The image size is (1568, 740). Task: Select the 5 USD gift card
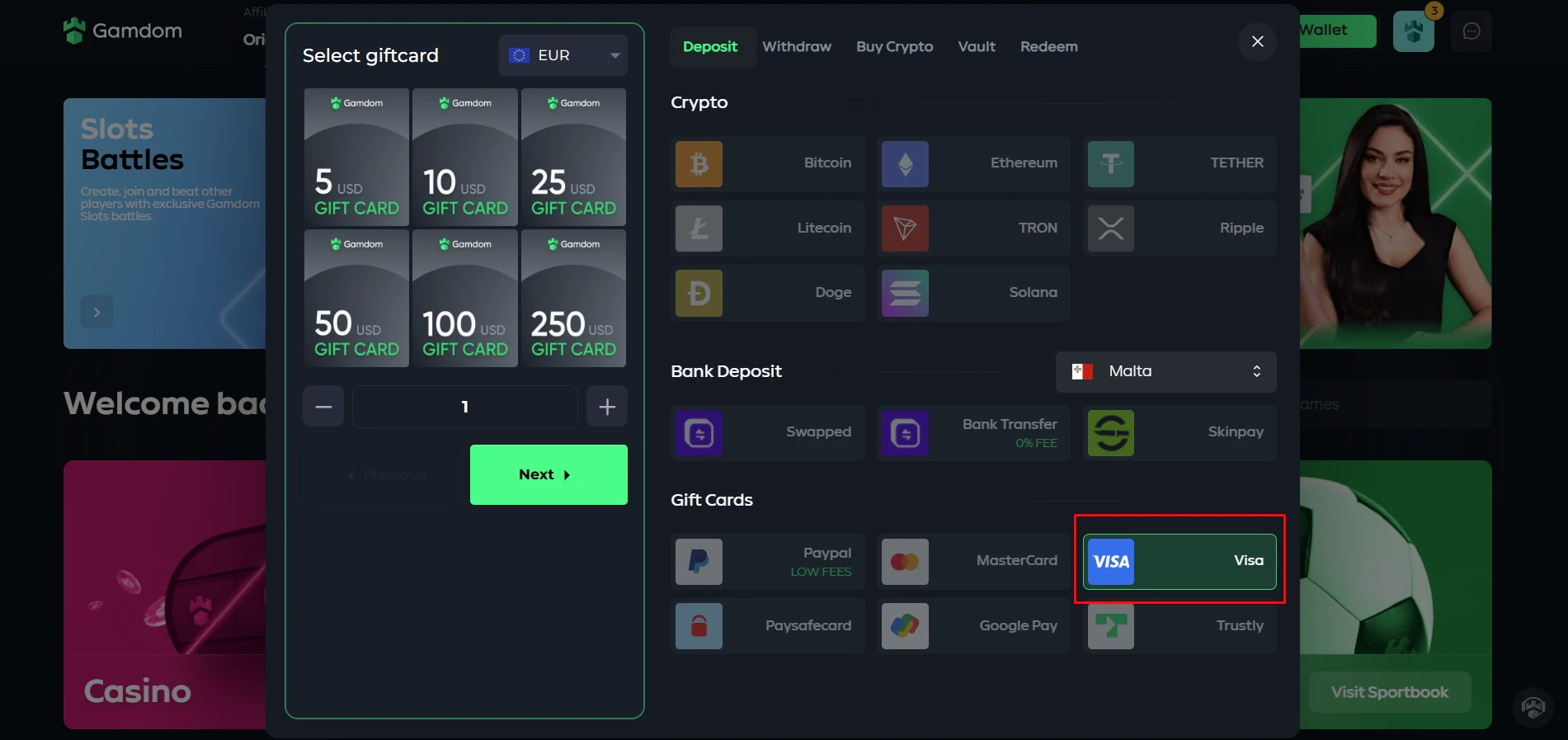(356, 158)
